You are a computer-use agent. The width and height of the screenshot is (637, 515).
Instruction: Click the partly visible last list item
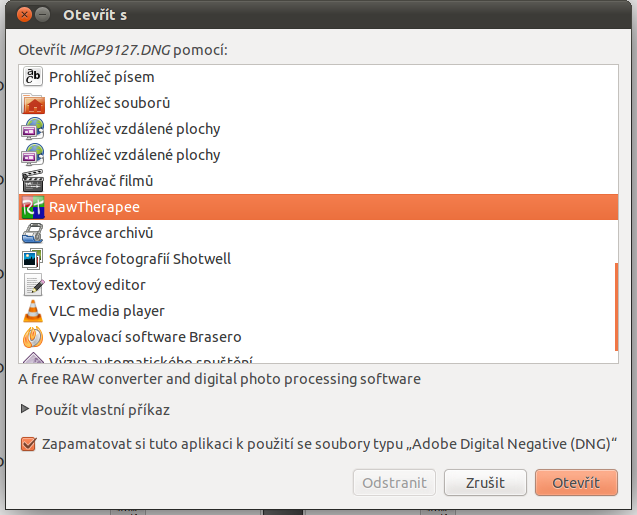(318, 357)
